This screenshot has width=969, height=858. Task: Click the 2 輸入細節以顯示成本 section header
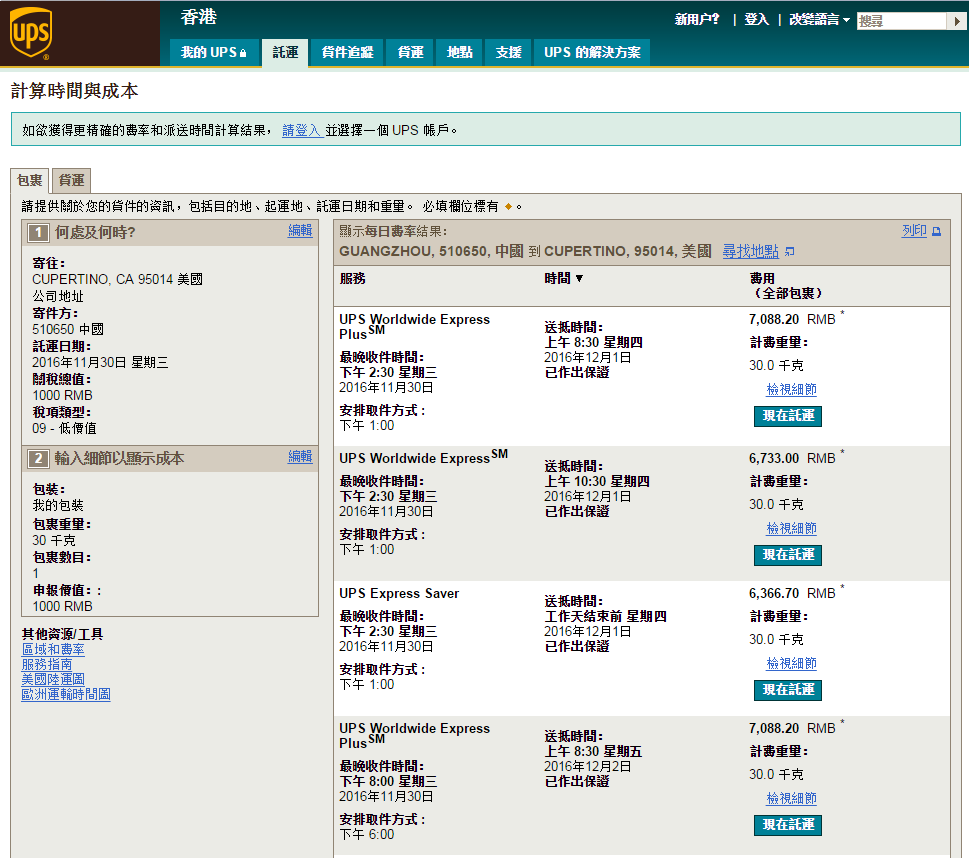point(170,459)
